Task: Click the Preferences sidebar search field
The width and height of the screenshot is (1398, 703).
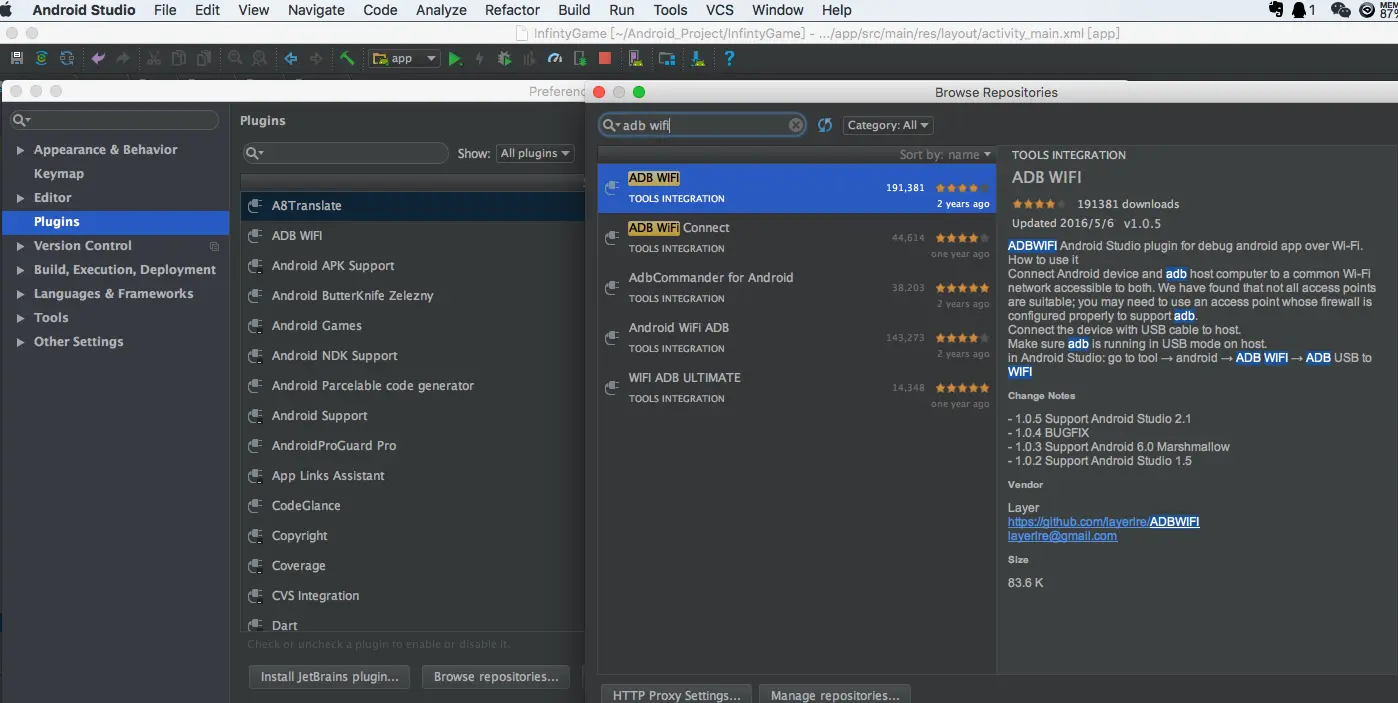Action: click(114, 120)
